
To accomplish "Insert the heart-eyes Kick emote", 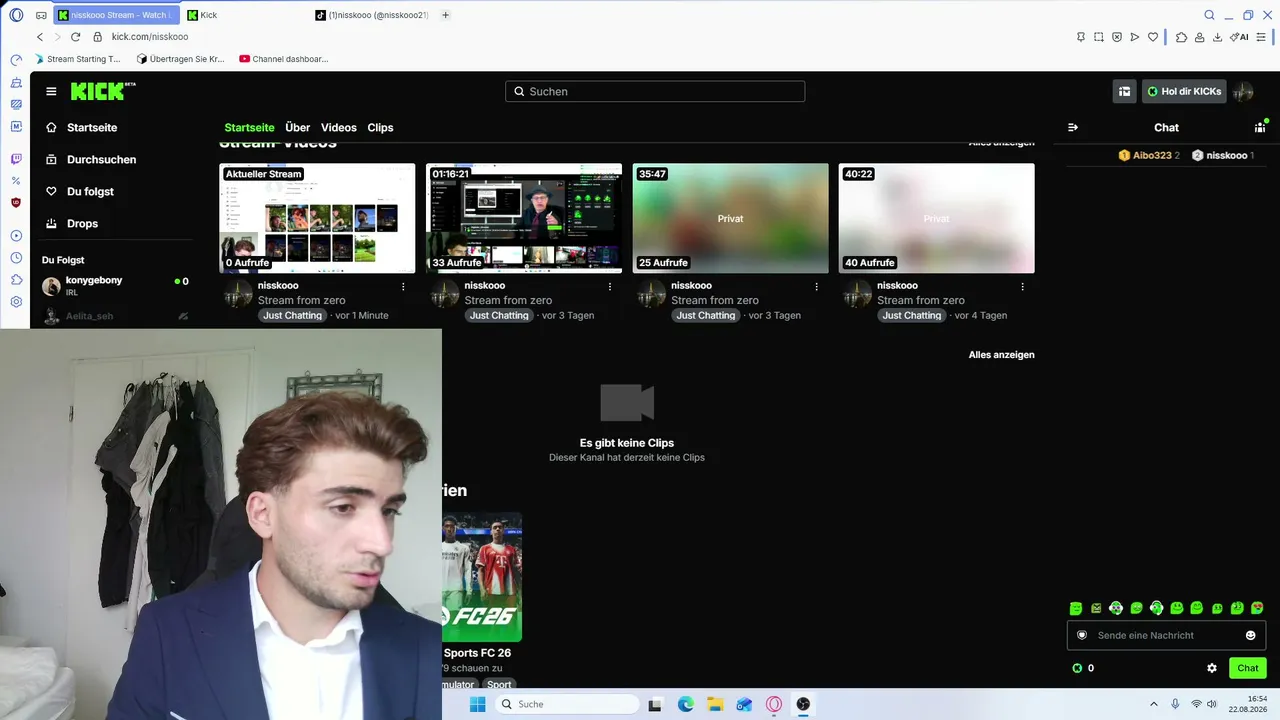I will [x=1257, y=608].
